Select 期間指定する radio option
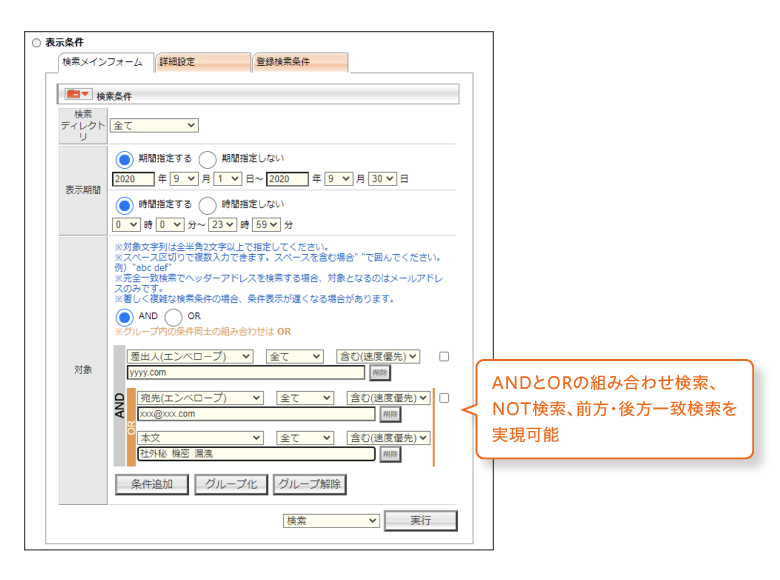Screen dimensions: 780x580 coord(124,159)
